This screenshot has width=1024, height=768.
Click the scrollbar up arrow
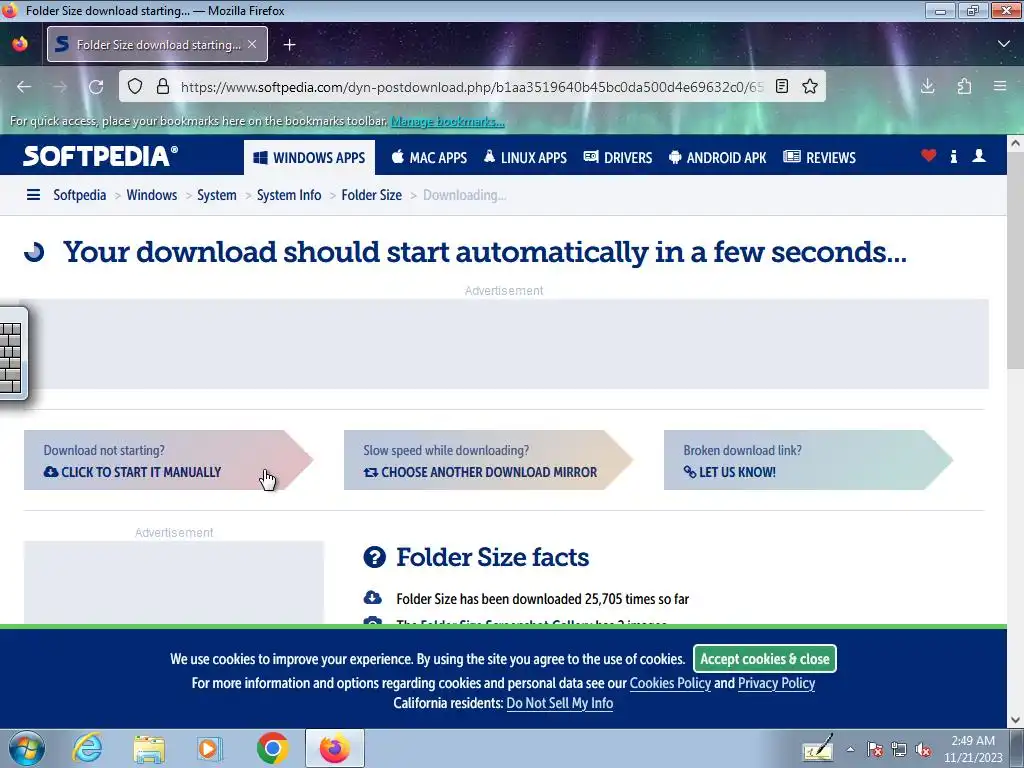tap(1015, 143)
